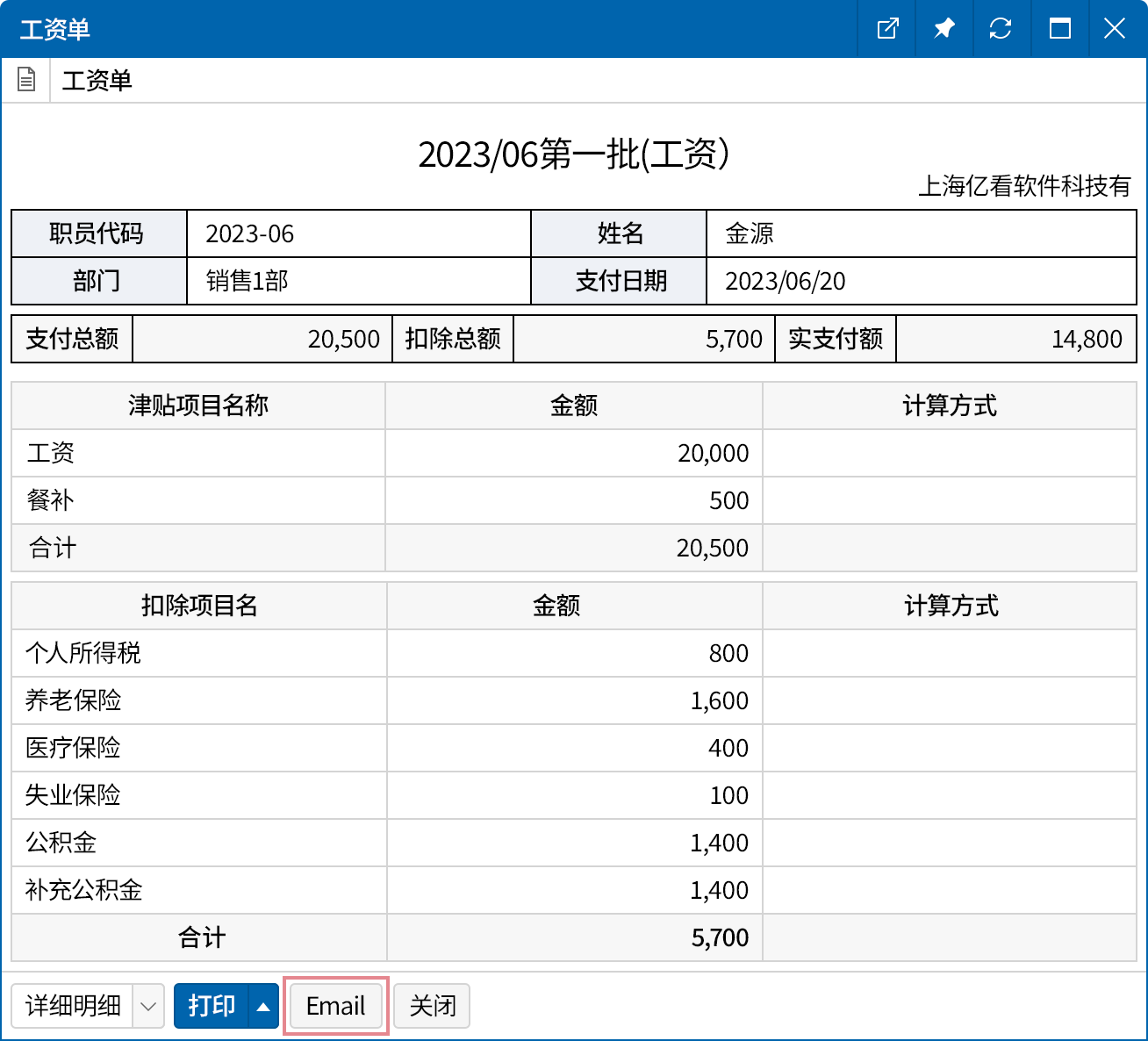Refresh the payslip with reload icon
Image resolution: width=1148 pixels, height=1041 pixels.
point(1001,29)
